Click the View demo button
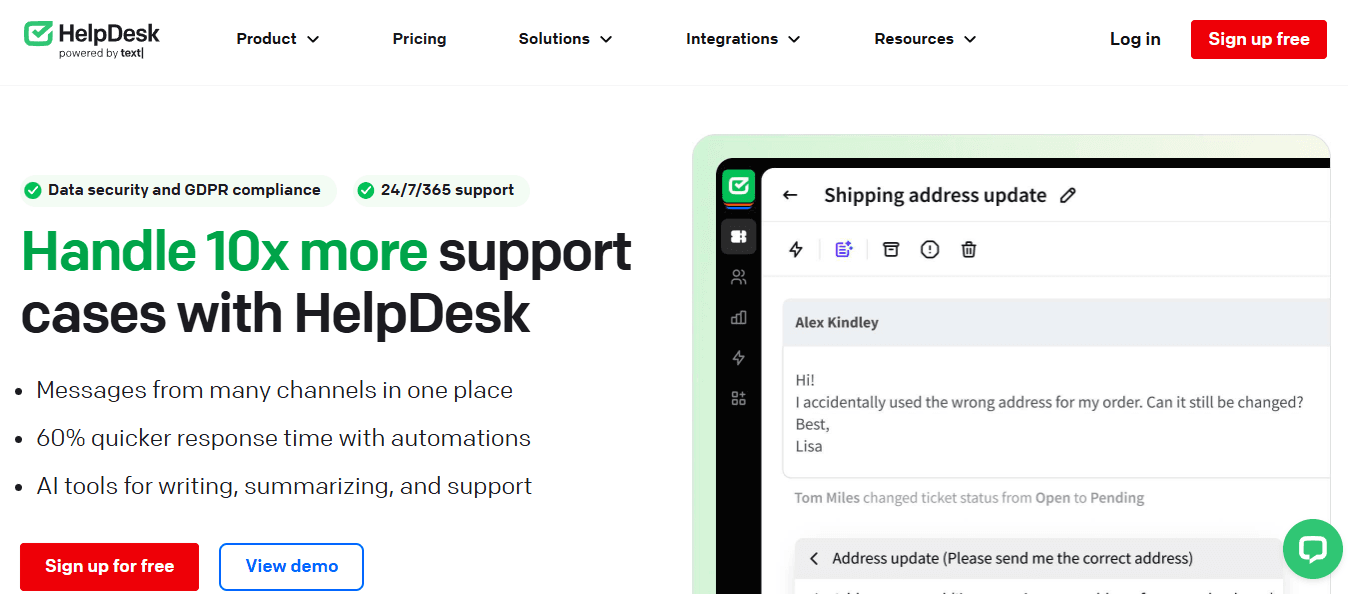 coord(291,566)
